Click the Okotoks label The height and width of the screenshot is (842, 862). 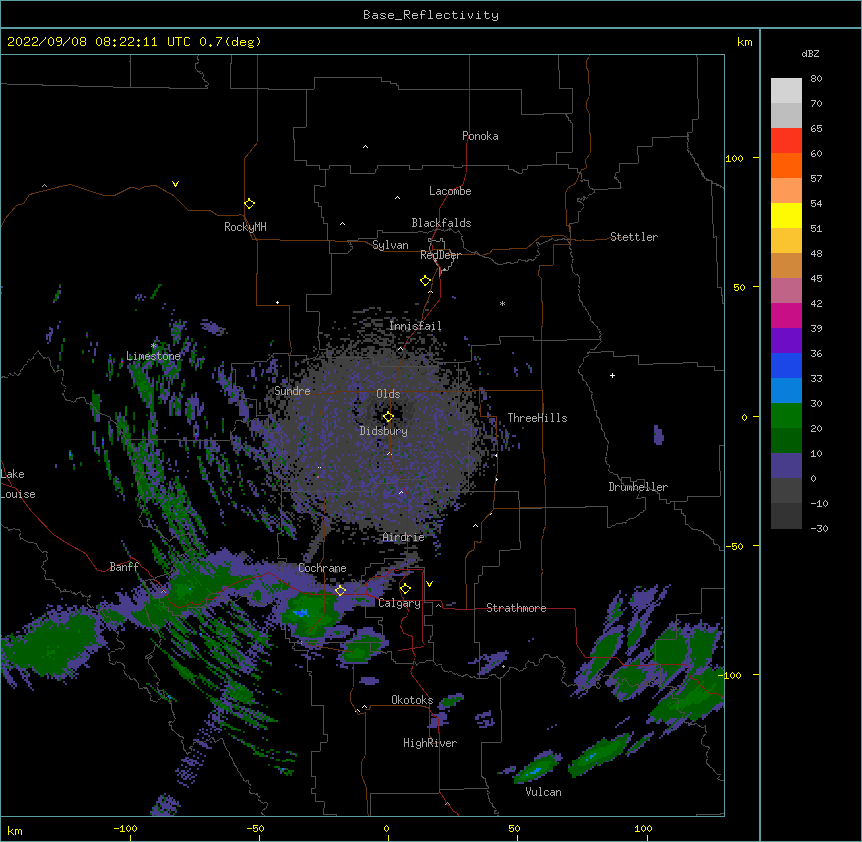pos(412,700)
